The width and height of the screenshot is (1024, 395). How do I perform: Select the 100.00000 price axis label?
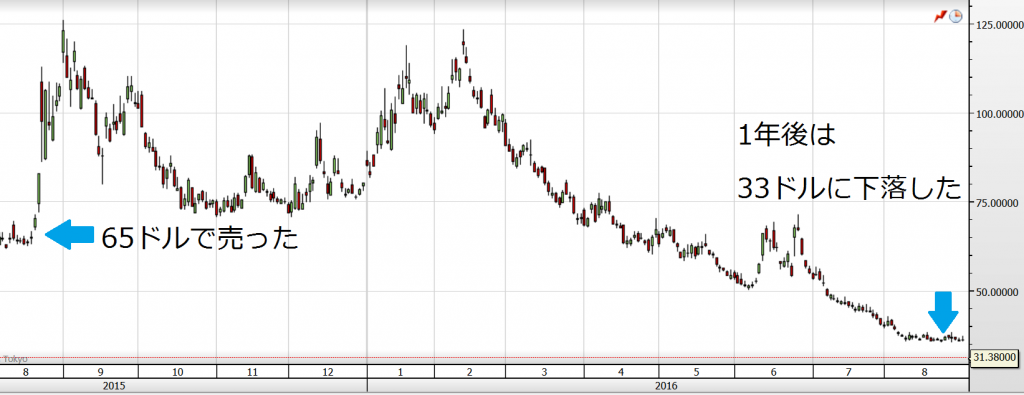[x=999, y=114]
